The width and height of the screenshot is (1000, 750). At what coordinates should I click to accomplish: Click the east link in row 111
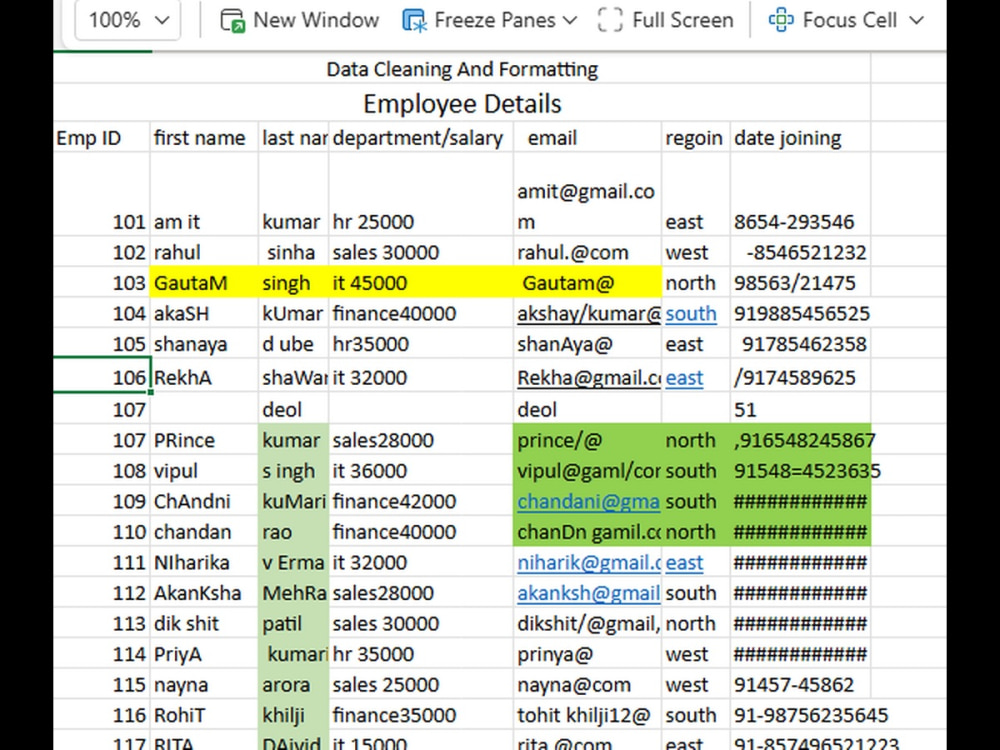pyautogui.click(x=684, y=562)
